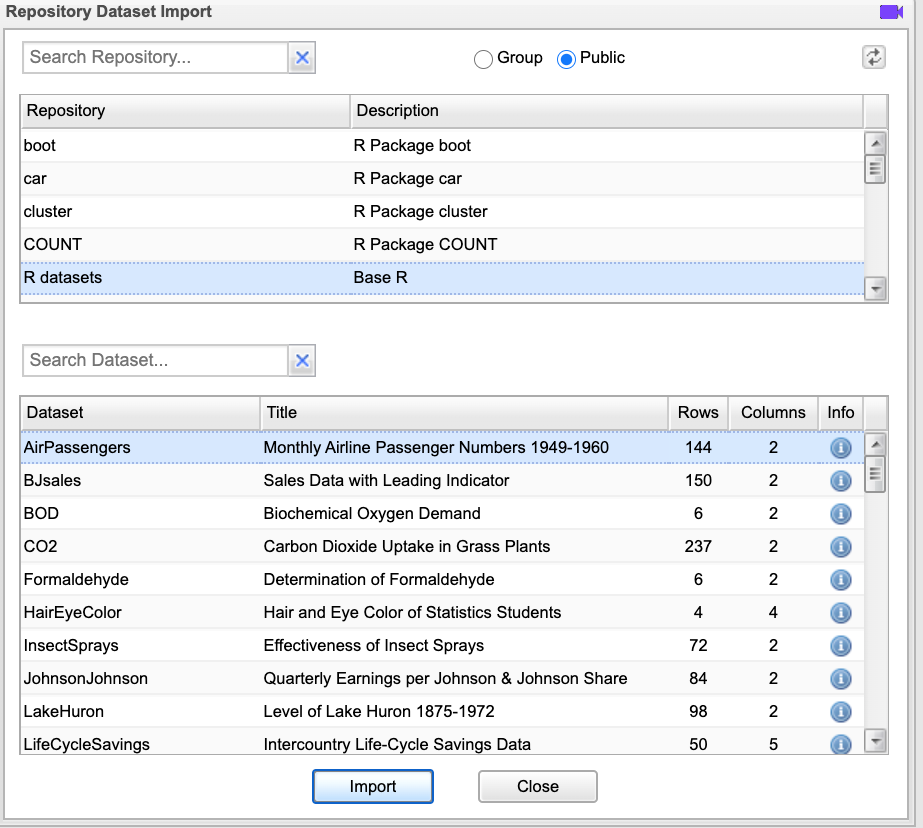View info for HairEyeColor dataset
Image resolution: width=923 pixels, height=828 pixels.
[841, 613]
